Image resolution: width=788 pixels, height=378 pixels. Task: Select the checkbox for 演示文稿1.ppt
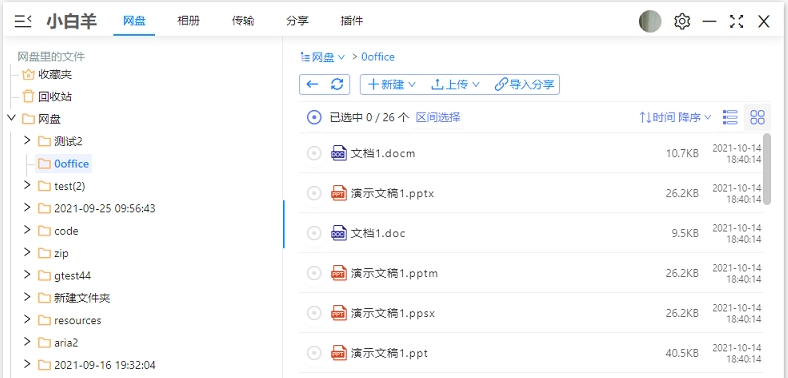(x=314, y=353)
